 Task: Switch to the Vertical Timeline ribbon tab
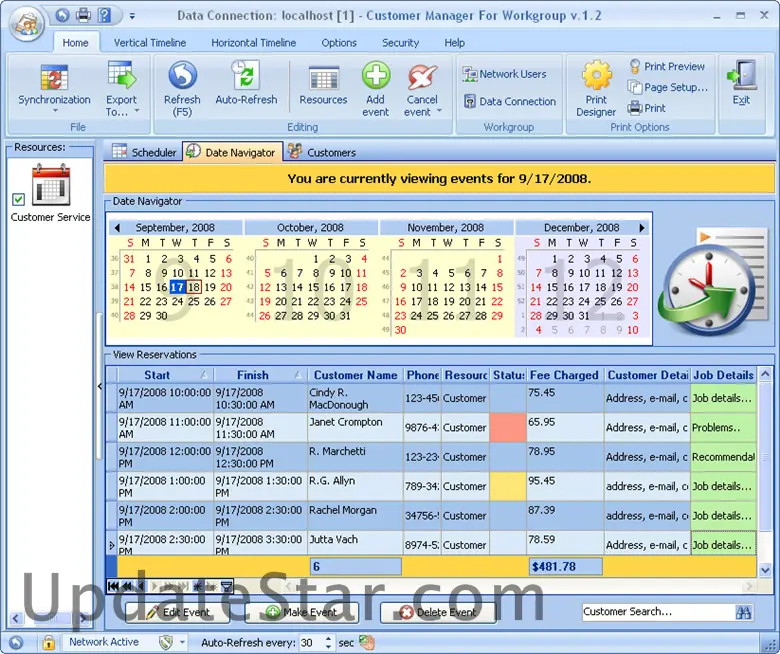[x=150, y=43]
